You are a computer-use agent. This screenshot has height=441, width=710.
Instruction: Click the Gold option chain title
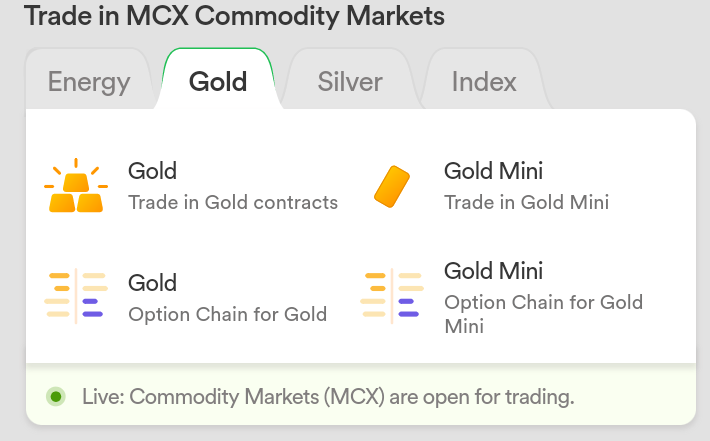tap(153, 283)
